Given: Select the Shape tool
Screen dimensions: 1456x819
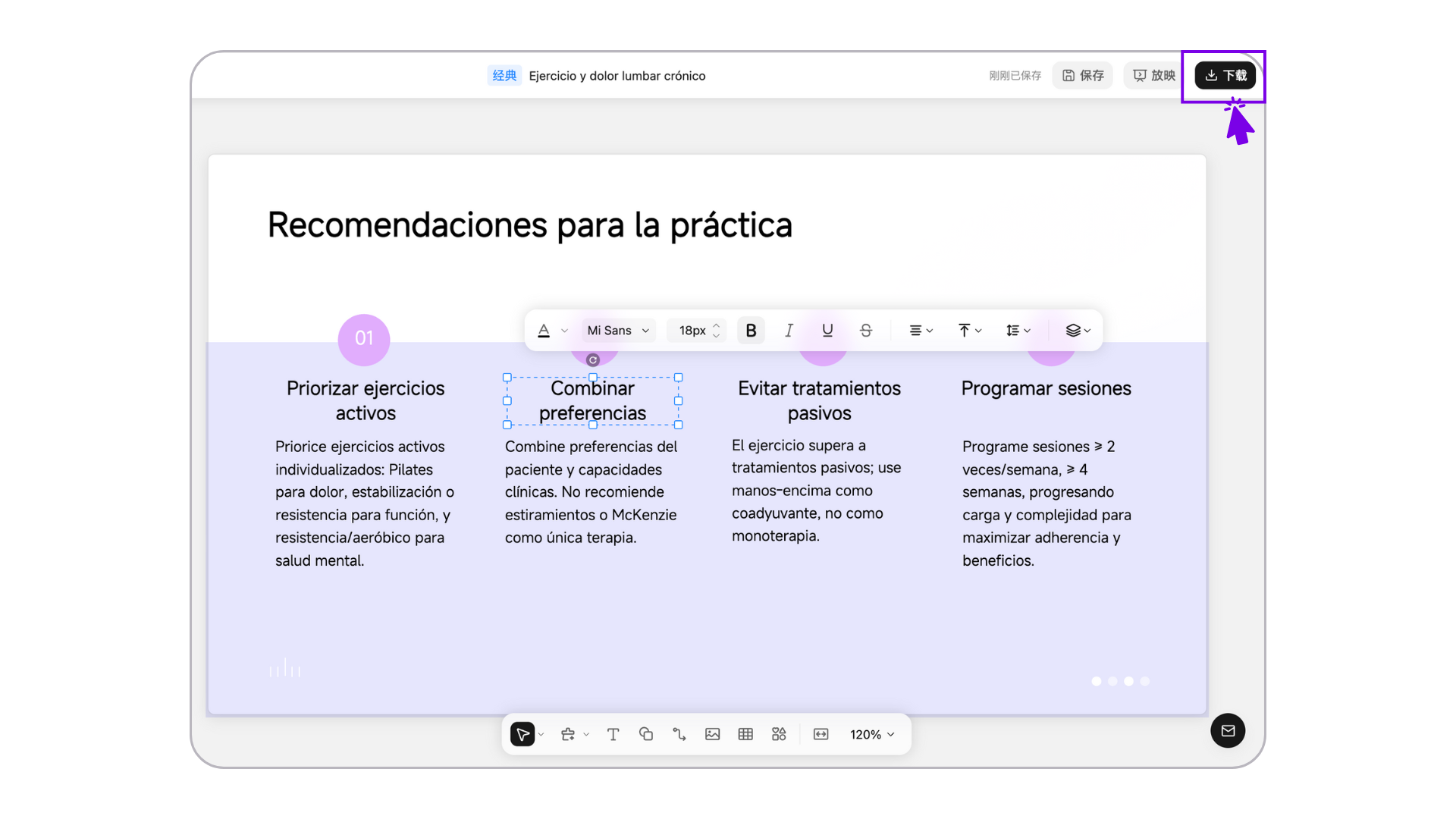Looking at the screenshot, I should (646, 734).
